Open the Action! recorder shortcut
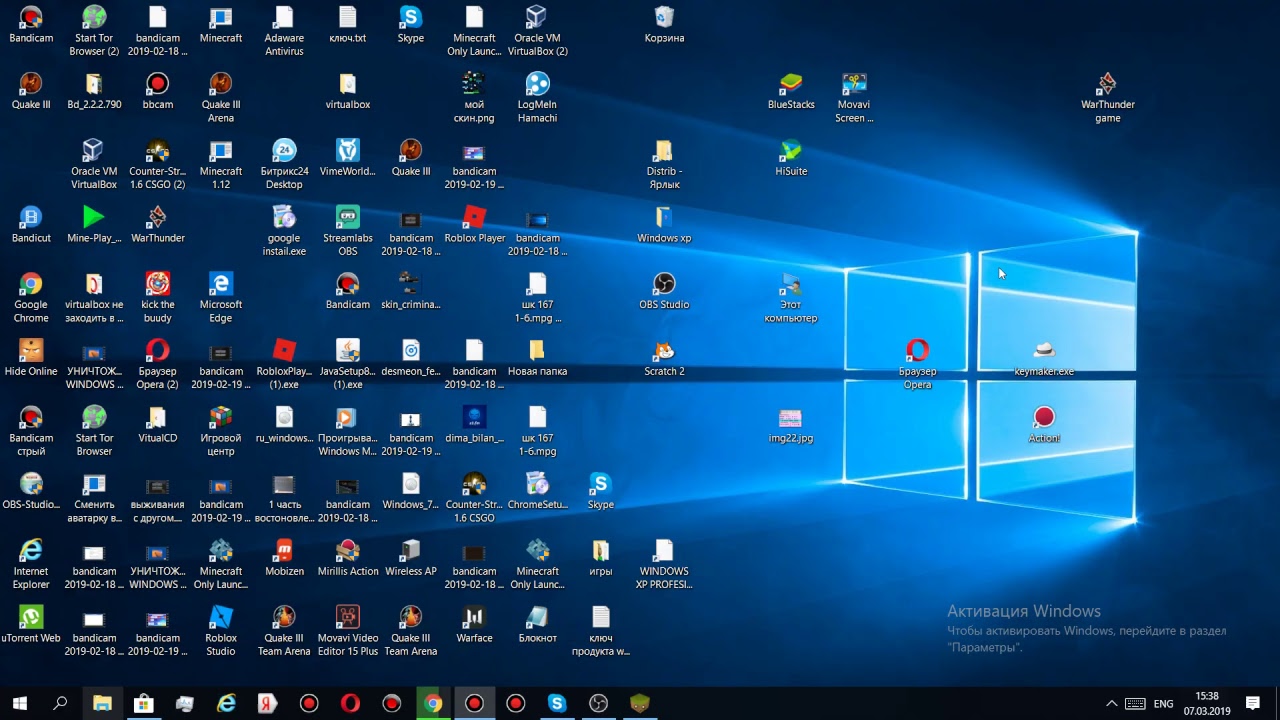The width and height of the screenshot is (1280, 720). point(1044,425)
